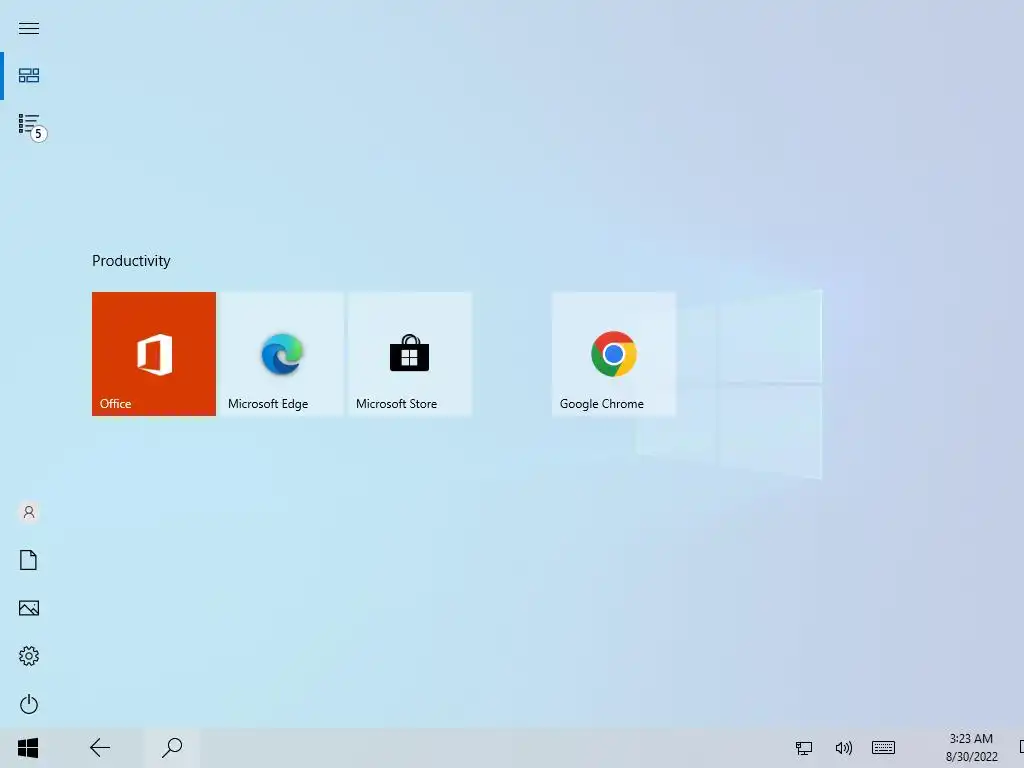
Task: Open the Microsoft Store tile
Action: point(409,353)
